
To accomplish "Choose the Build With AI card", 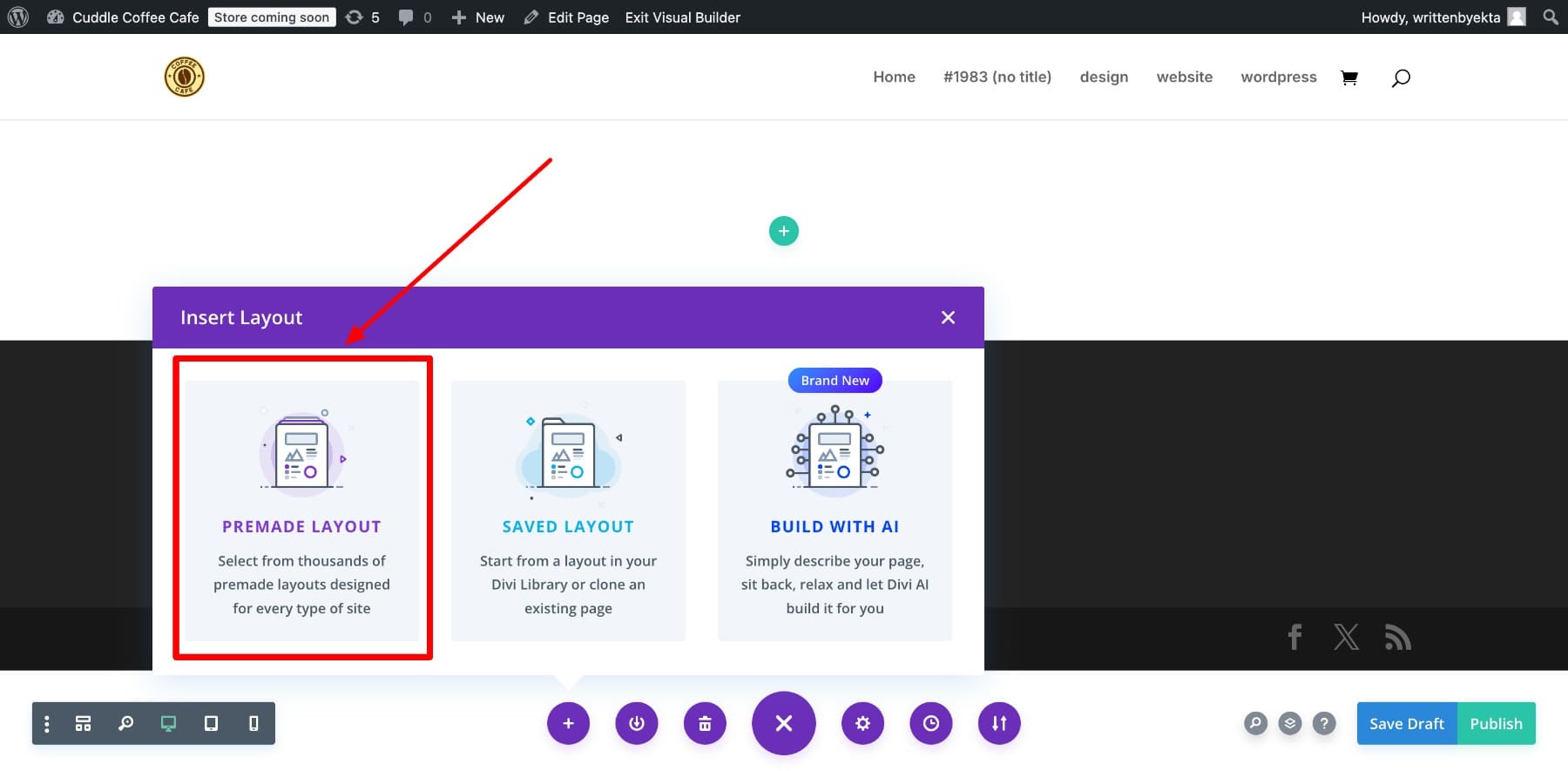I will 835,510.
